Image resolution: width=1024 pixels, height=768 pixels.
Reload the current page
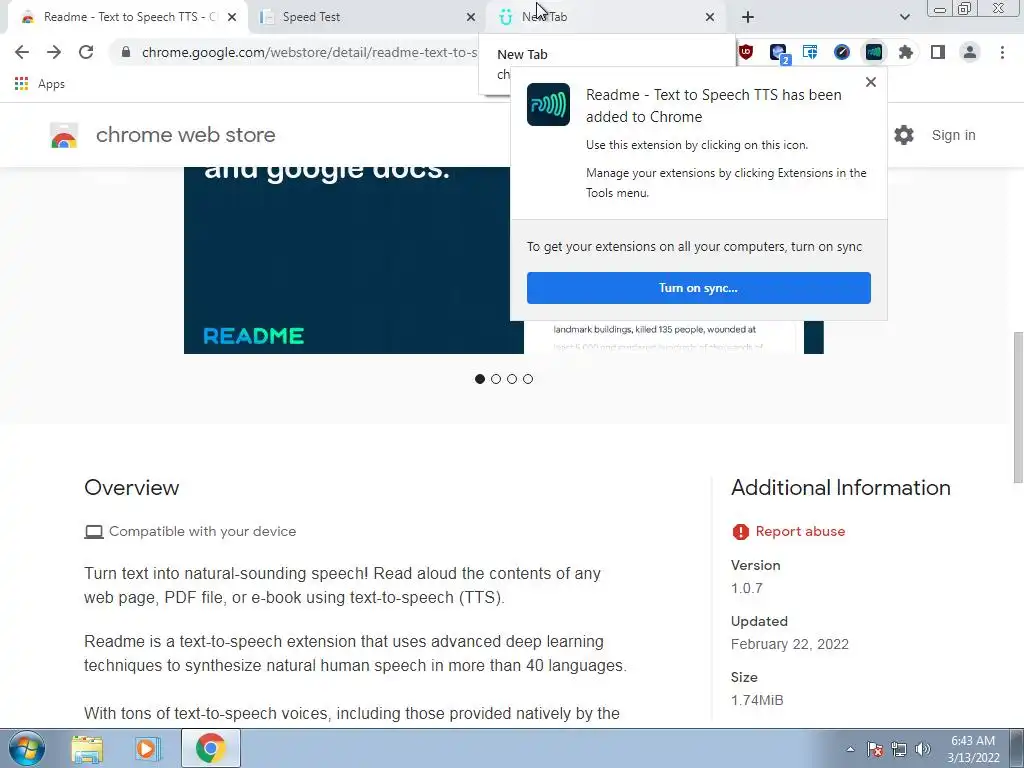click(x=86, y=52)
